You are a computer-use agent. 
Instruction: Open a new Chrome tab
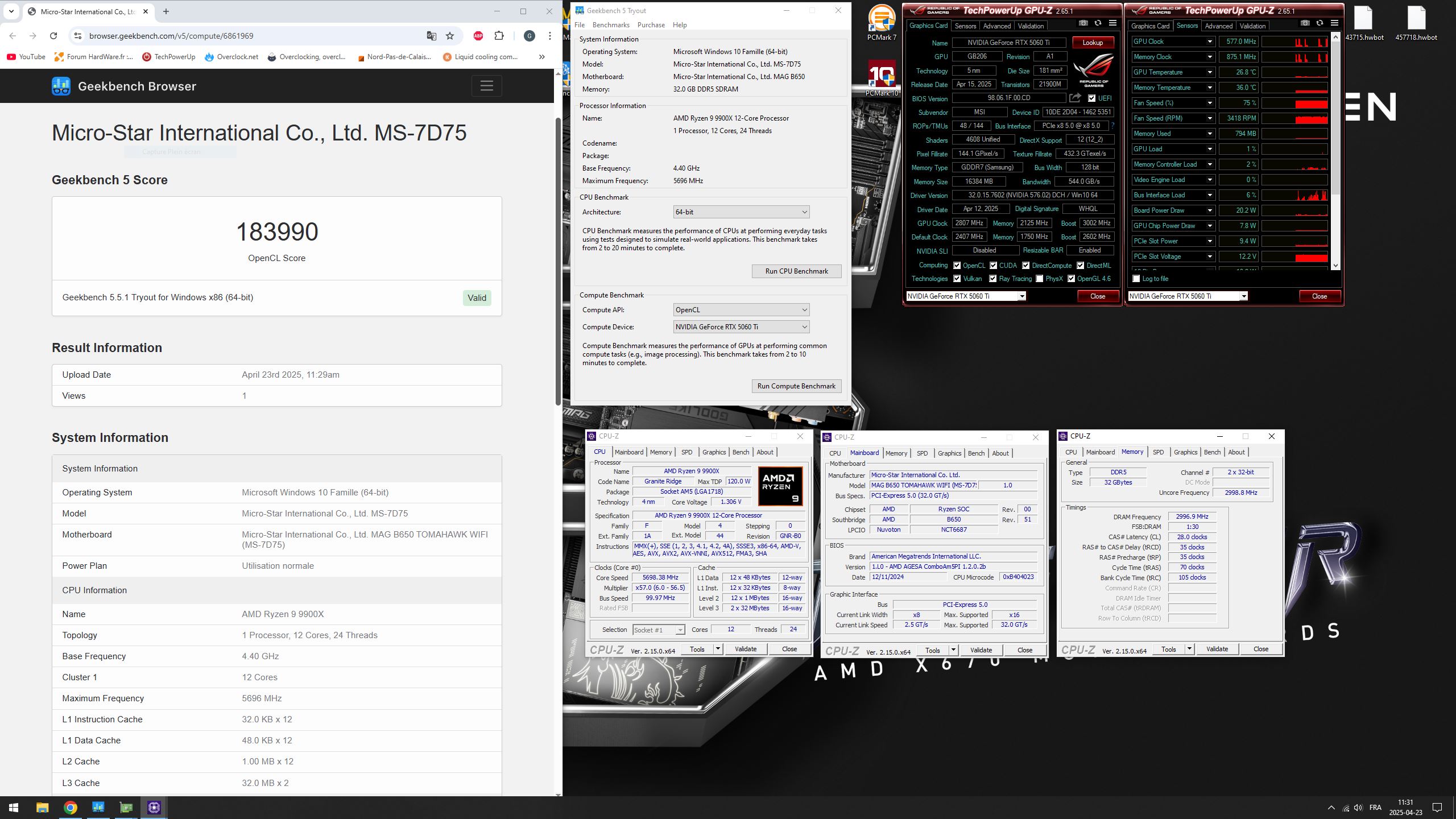(x=166, y=11)
